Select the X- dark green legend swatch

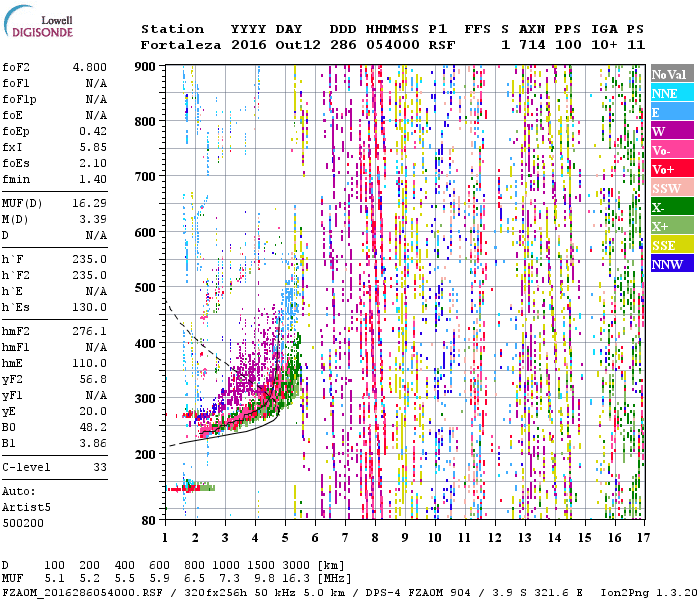click(x=672, y=207)
